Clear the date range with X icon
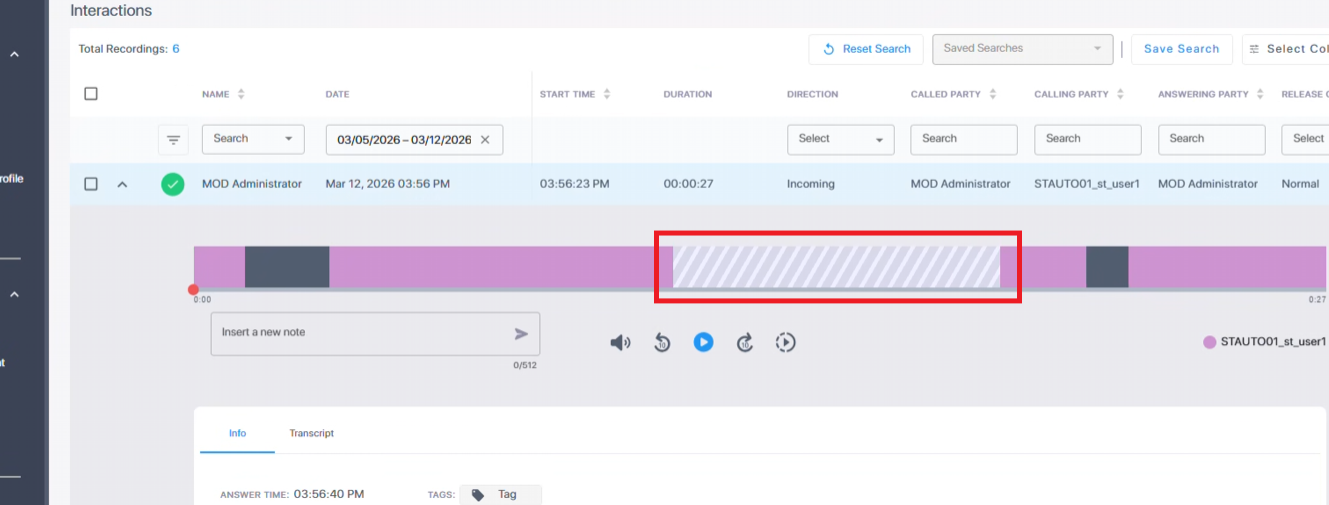Viewport: 1329px width, 505px height. (x=485, y=140)
